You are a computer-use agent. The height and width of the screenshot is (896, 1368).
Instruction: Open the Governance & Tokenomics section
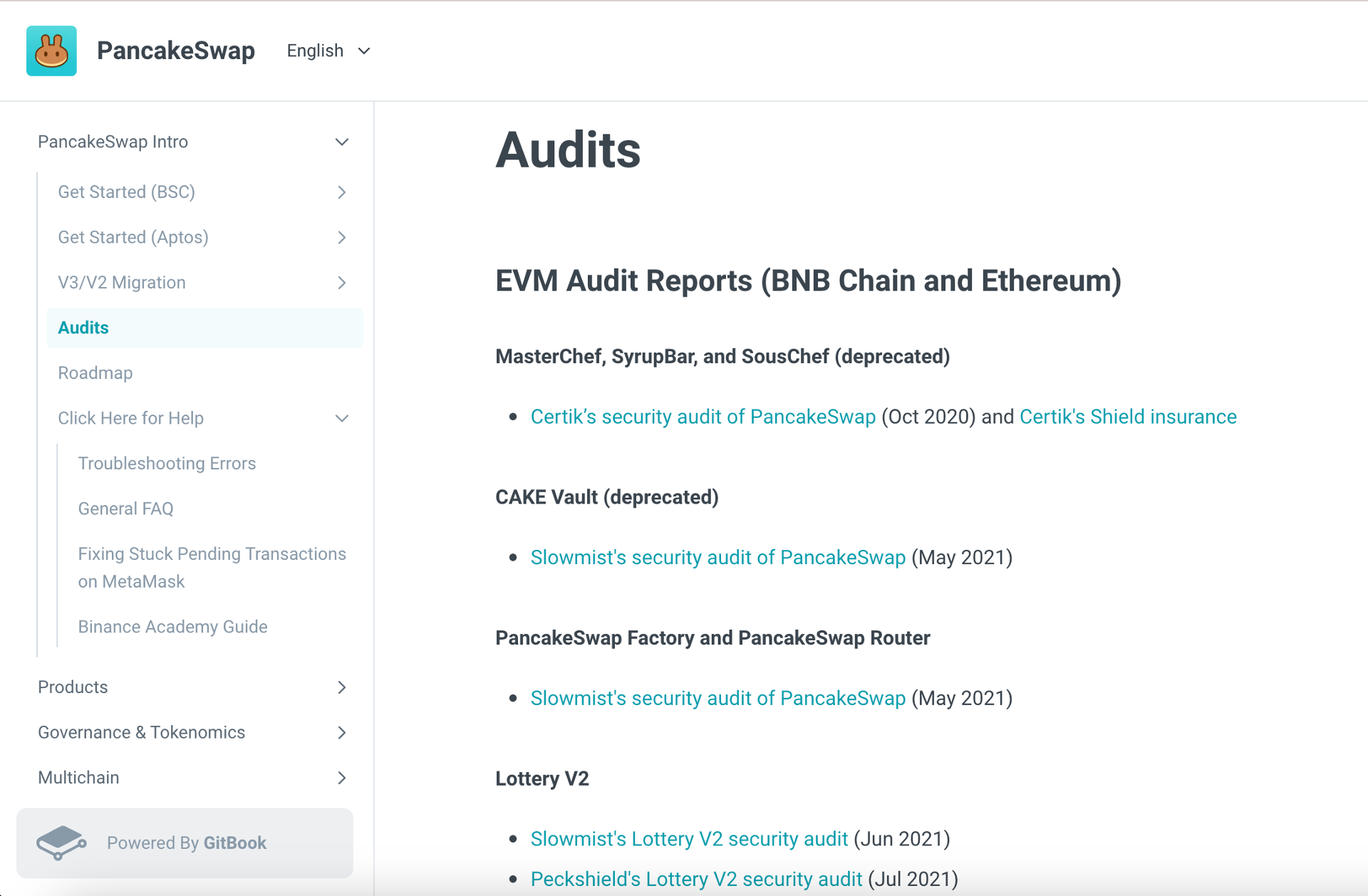tap(141, 732)
